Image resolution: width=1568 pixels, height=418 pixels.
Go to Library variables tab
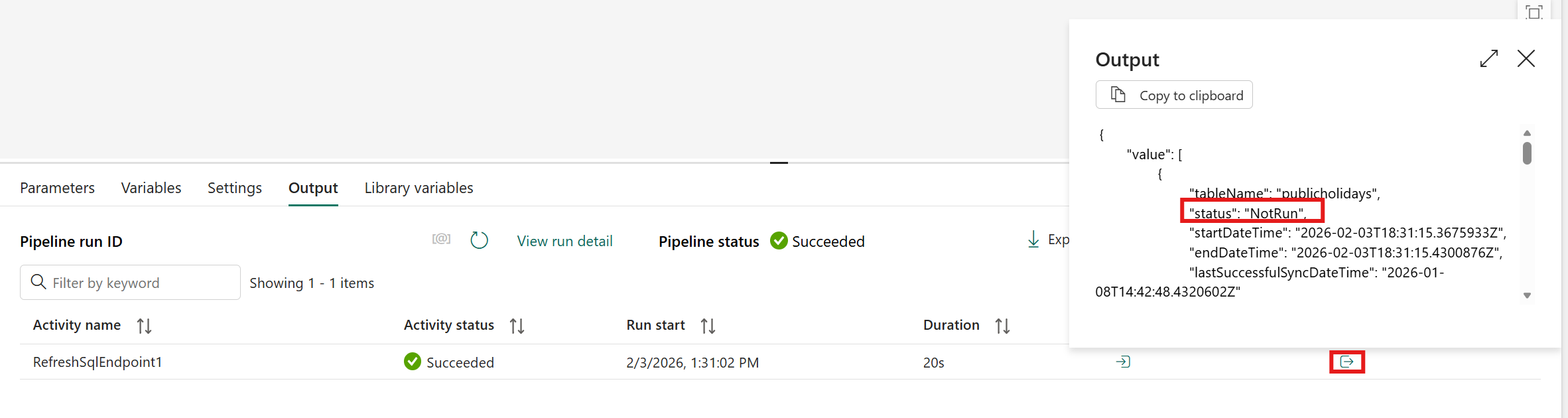click(419, 188)
